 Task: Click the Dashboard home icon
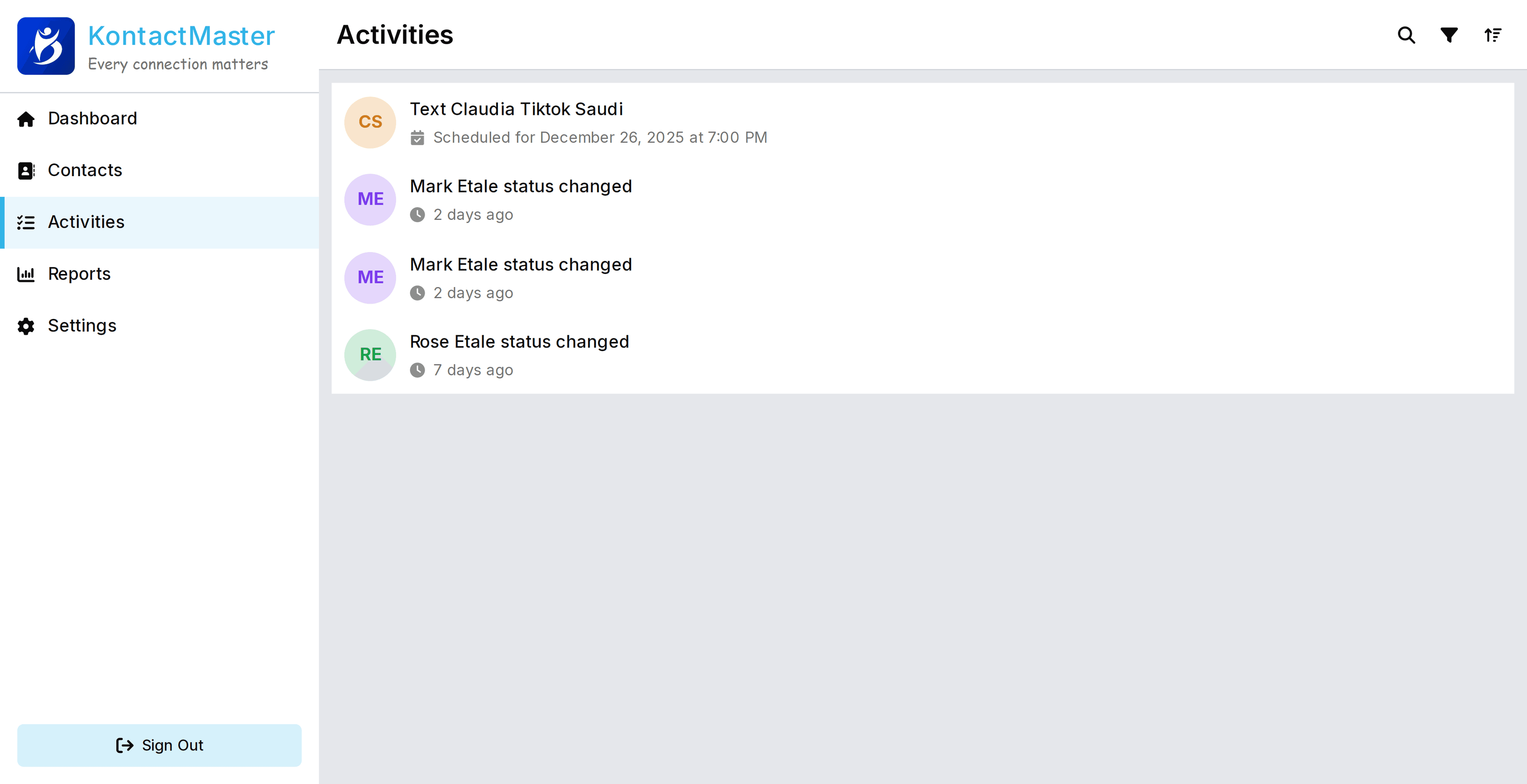[x=25, y=119]
